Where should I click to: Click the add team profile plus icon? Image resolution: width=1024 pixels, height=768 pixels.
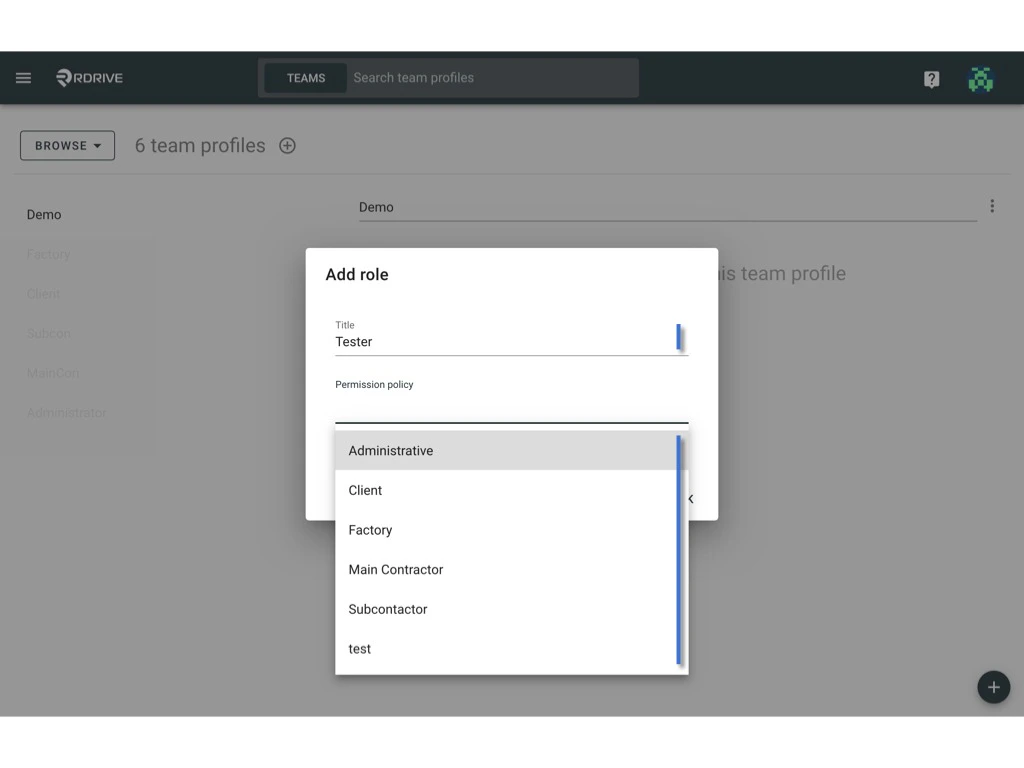287,145
